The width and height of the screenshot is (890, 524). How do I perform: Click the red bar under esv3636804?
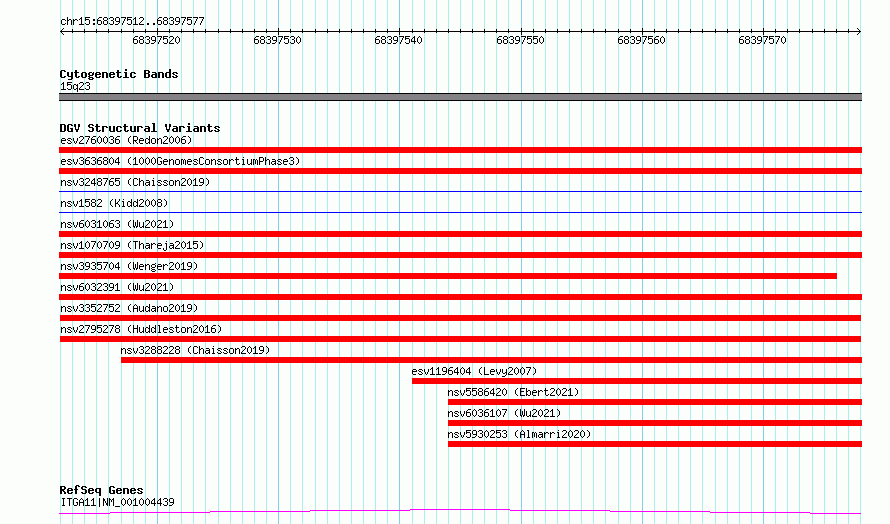tap(460, 171)
